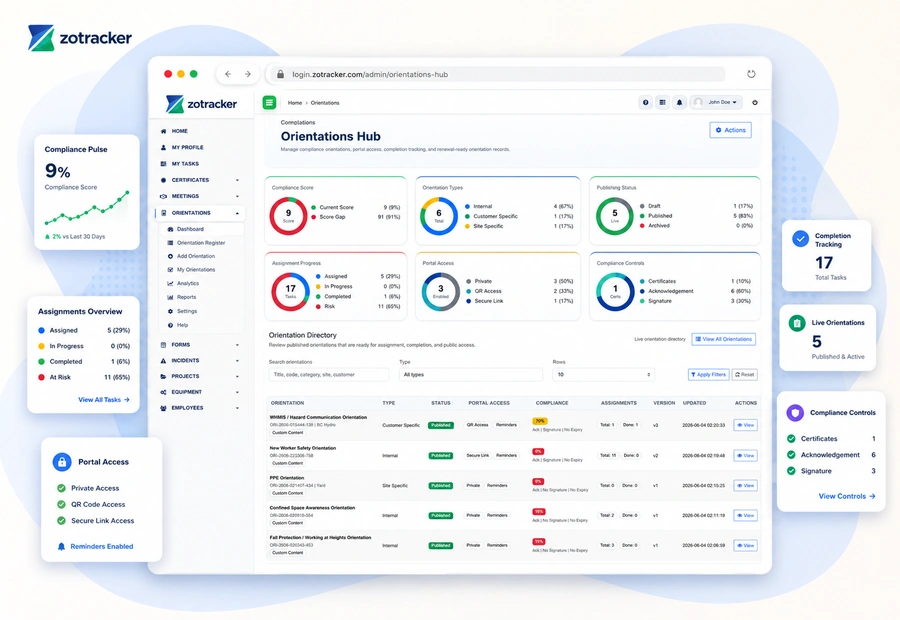The image size is (900, 620).
Task: Open the All types dropdown
Action: [x=471, y=374]
